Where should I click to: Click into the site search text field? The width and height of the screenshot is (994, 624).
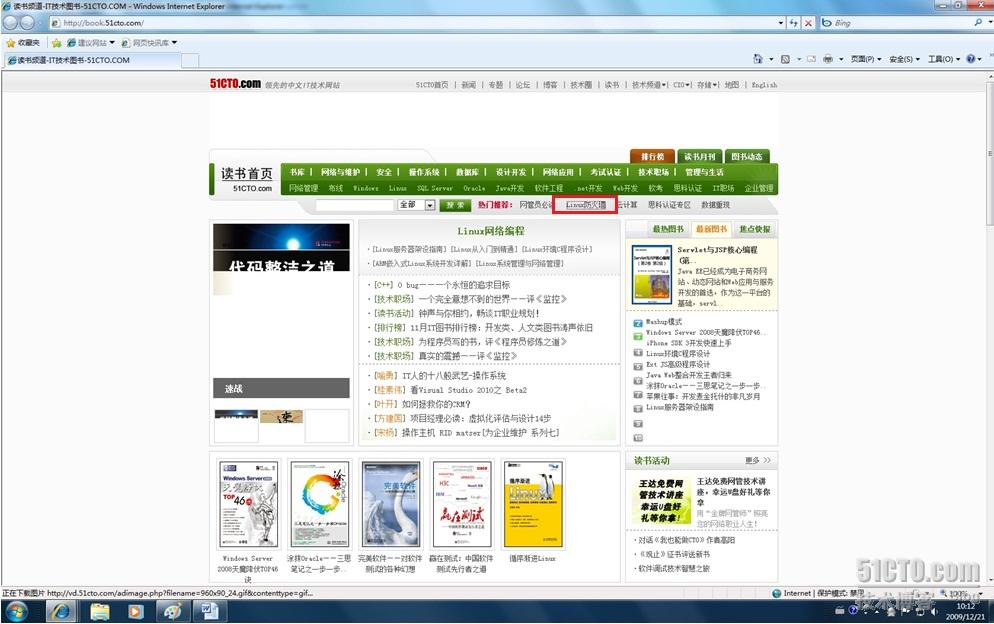355,205
